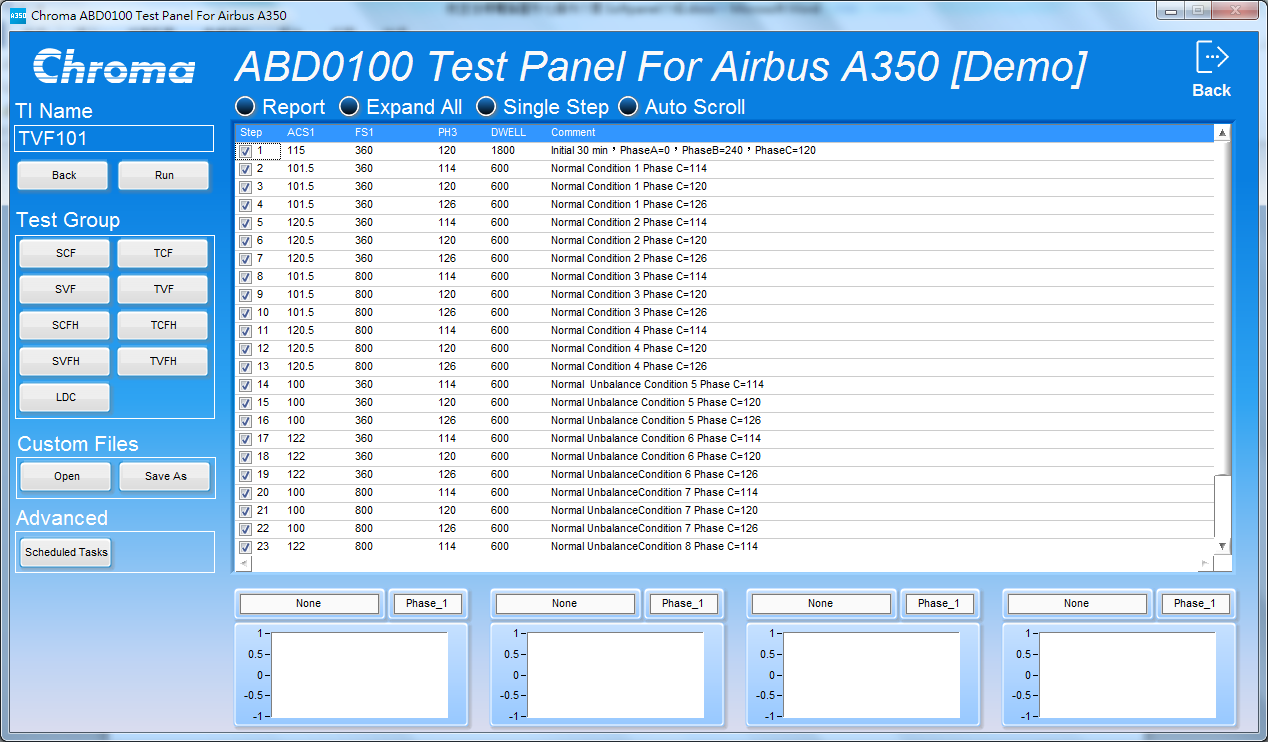
Task: Toggle the Report option
Action: coord(244,106)
